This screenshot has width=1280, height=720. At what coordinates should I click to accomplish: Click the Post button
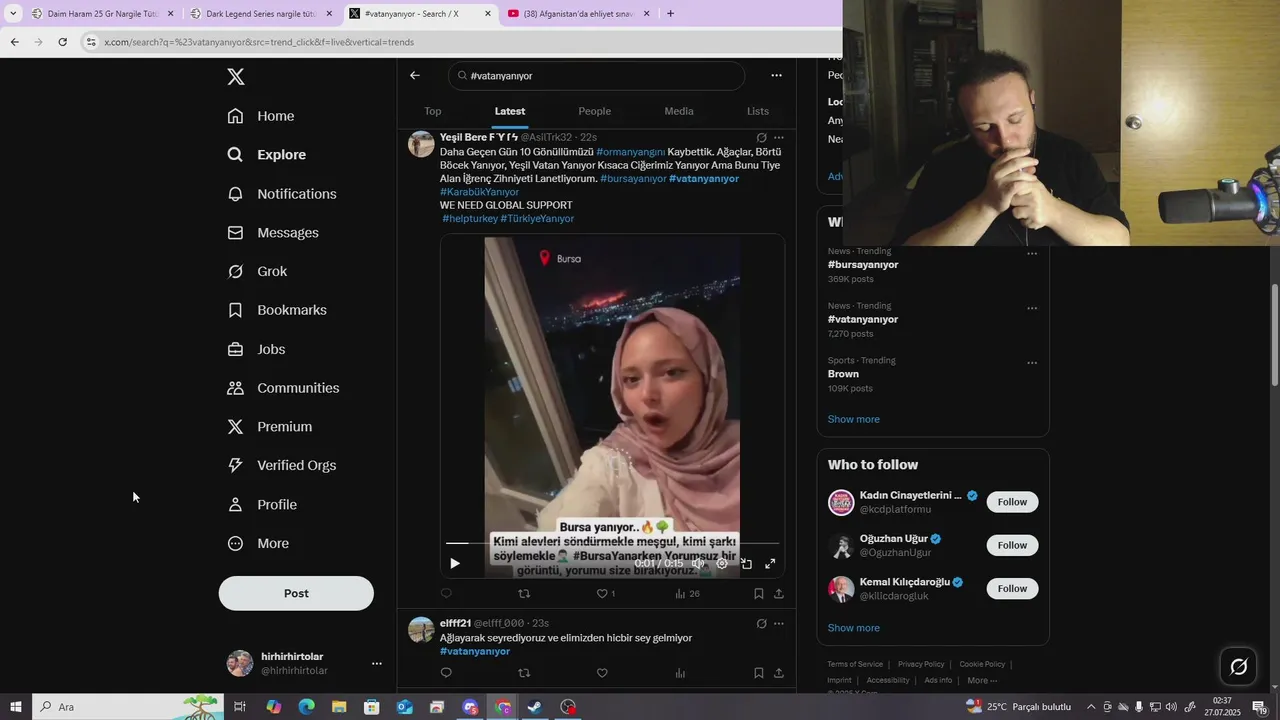pyautogui.click(x=296, y=593)
